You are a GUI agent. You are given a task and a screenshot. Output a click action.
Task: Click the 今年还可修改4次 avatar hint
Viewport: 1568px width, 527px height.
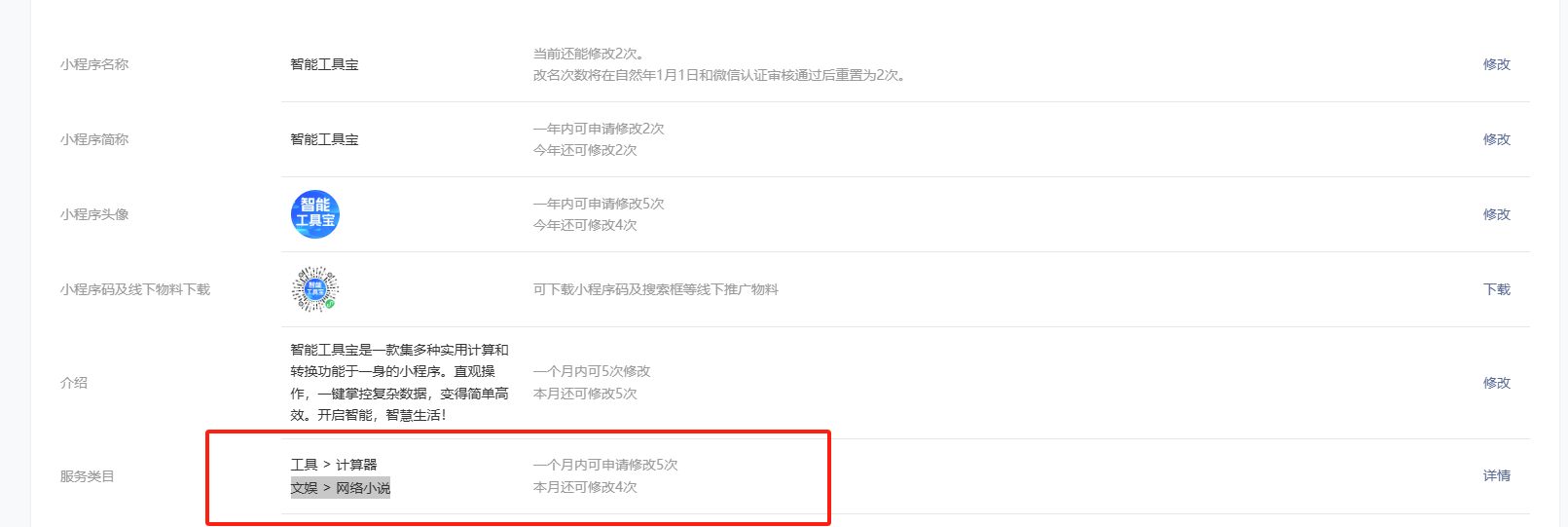585,225
